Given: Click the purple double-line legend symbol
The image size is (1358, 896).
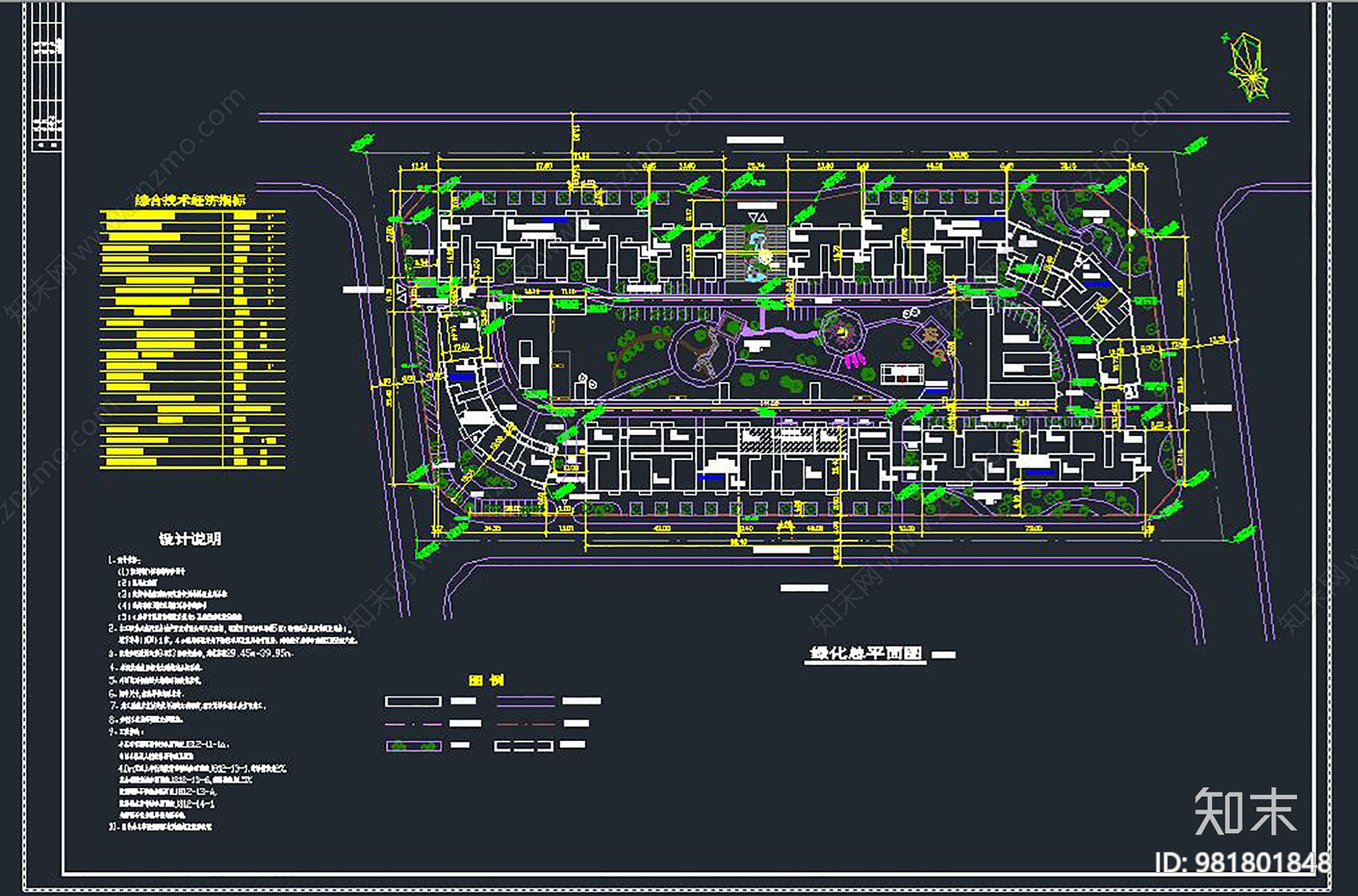Looking at the screenshot, I should pyautogui.click(x=525, y=702).
